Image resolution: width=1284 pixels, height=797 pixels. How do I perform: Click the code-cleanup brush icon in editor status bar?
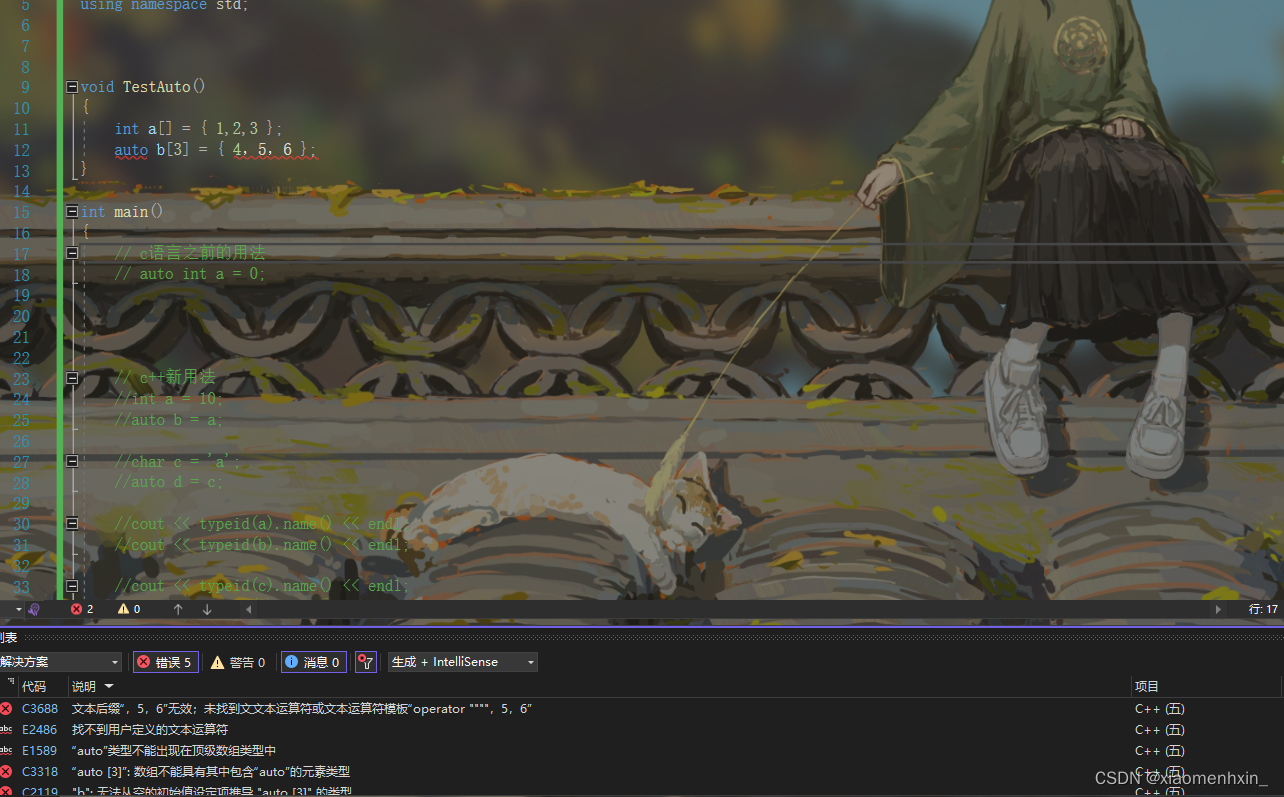coord(34,609)
